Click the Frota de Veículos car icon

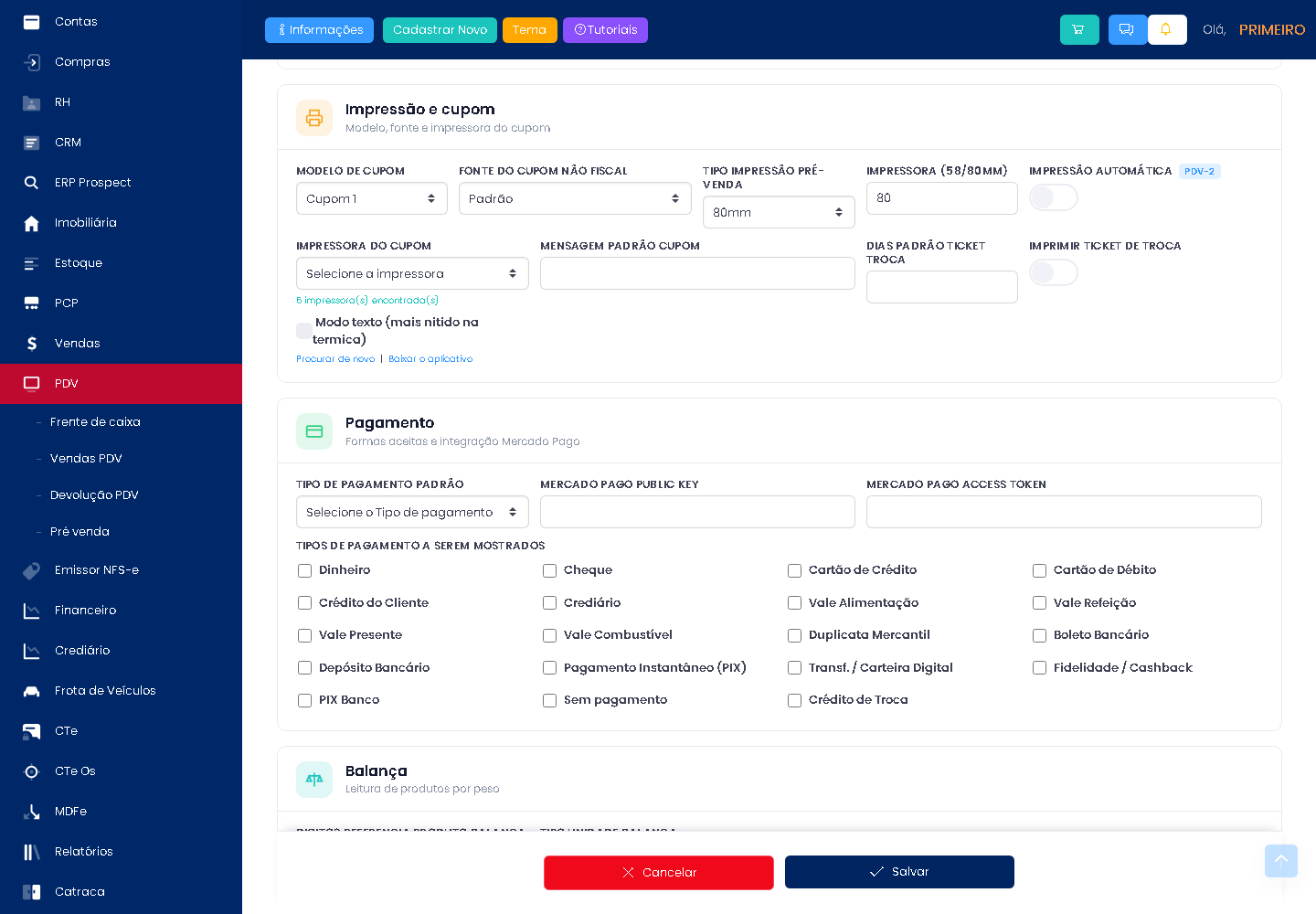click(x=31, y=691)
